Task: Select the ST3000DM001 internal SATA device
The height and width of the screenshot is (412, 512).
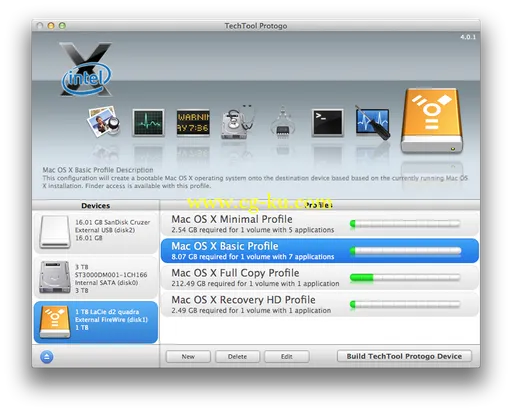Action: pyautogui.click(x=96, y=277)
